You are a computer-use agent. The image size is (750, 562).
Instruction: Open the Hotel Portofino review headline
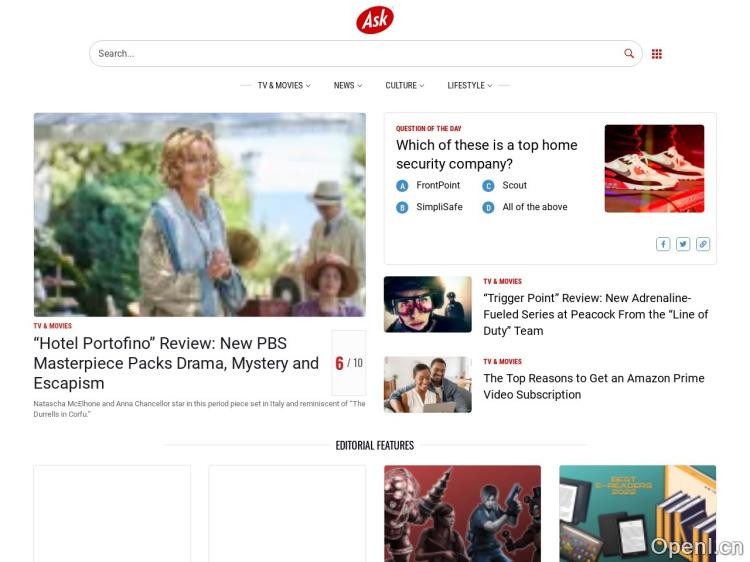click(x=176, y=363)
